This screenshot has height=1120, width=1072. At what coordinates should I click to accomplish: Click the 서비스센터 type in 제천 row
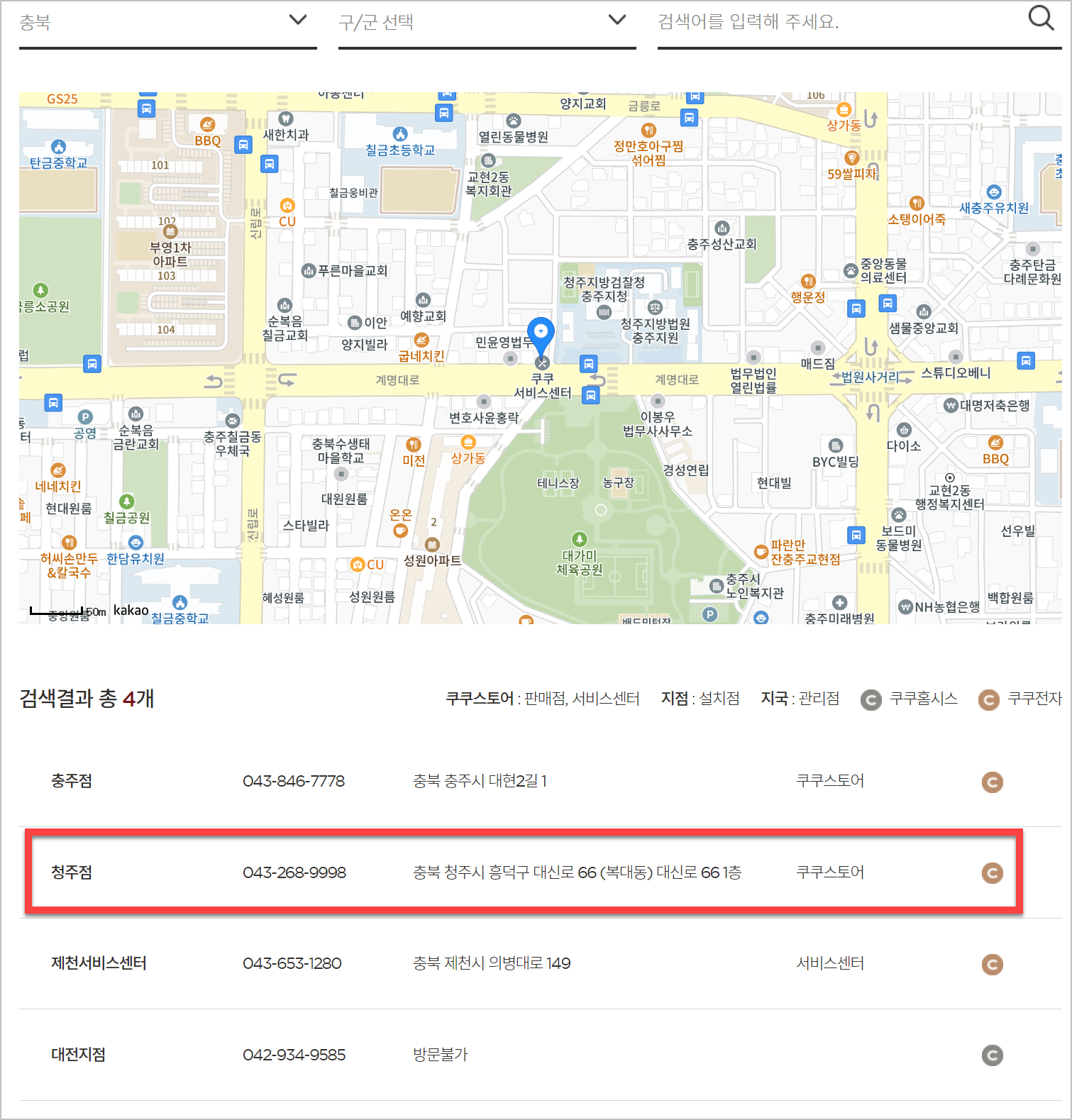click(830, 963)
